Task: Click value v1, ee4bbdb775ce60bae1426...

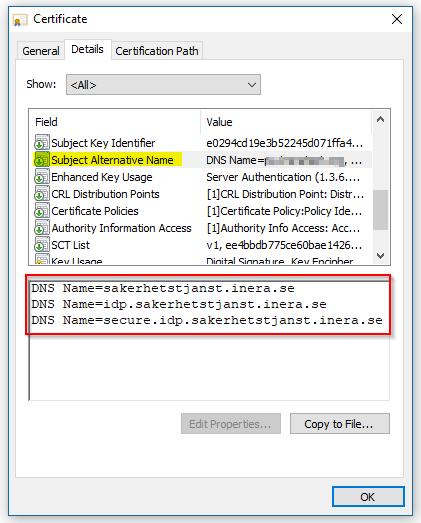Action: [284, 245]
